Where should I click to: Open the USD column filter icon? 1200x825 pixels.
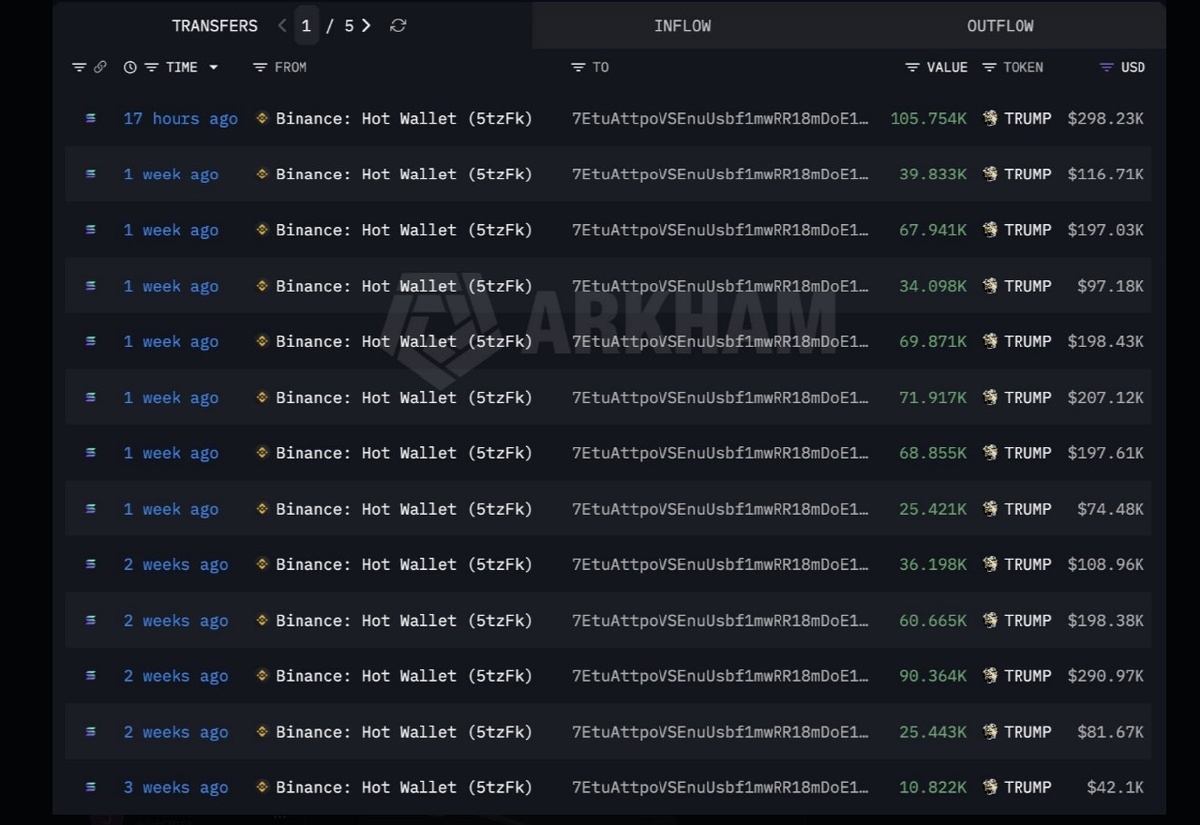tap(1106, 67)
